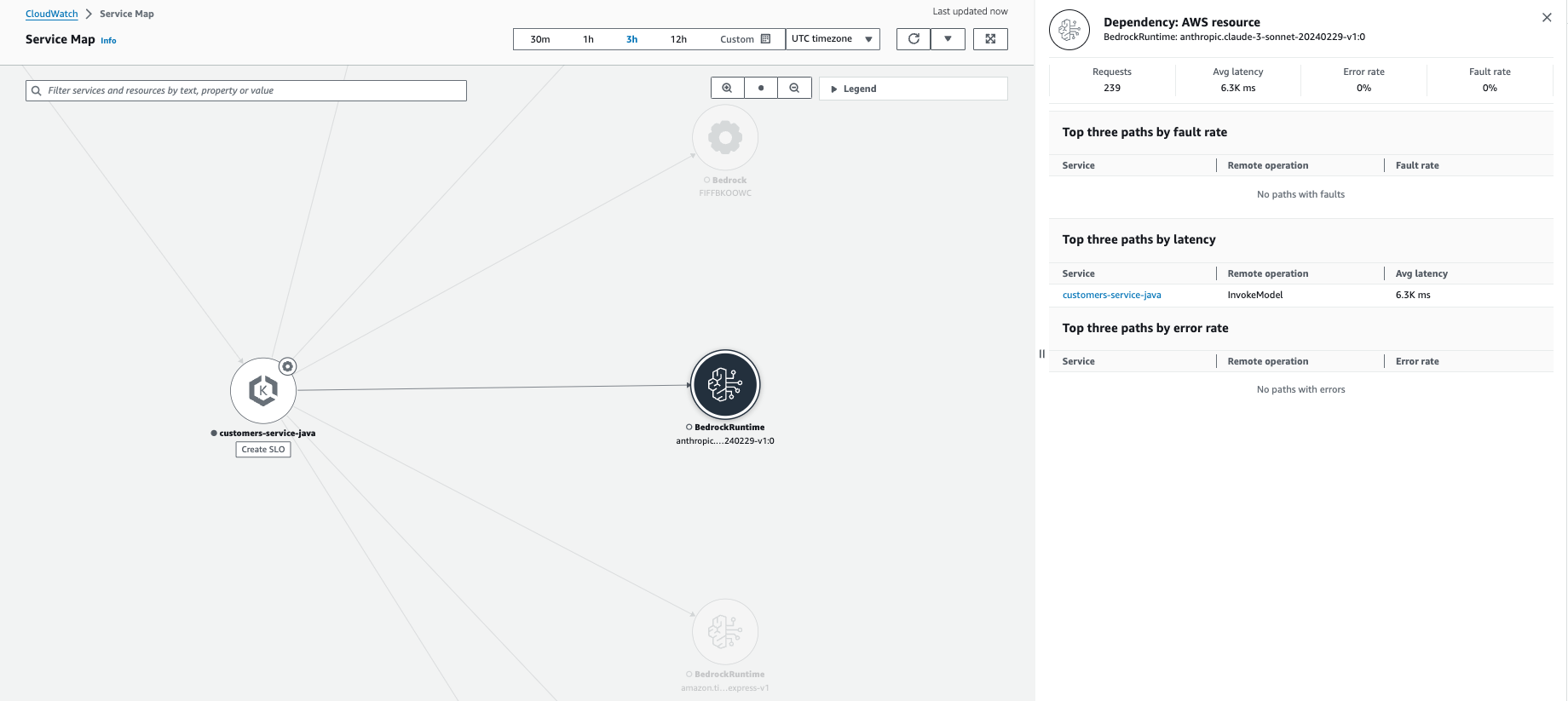This screenshot has height=701, width=1568.
Task: Select the BedrockRuntime amazon titan node
Action: tap(725, 631)
